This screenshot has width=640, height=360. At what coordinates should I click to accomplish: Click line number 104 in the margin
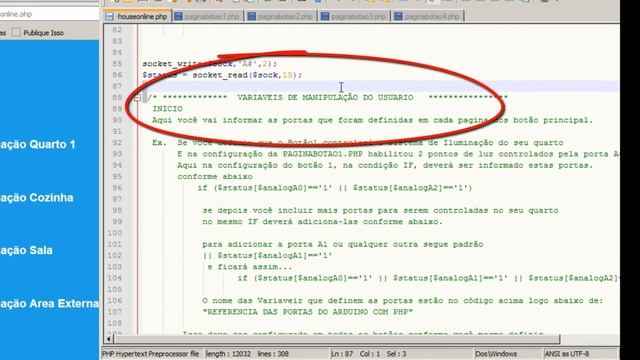115,278
